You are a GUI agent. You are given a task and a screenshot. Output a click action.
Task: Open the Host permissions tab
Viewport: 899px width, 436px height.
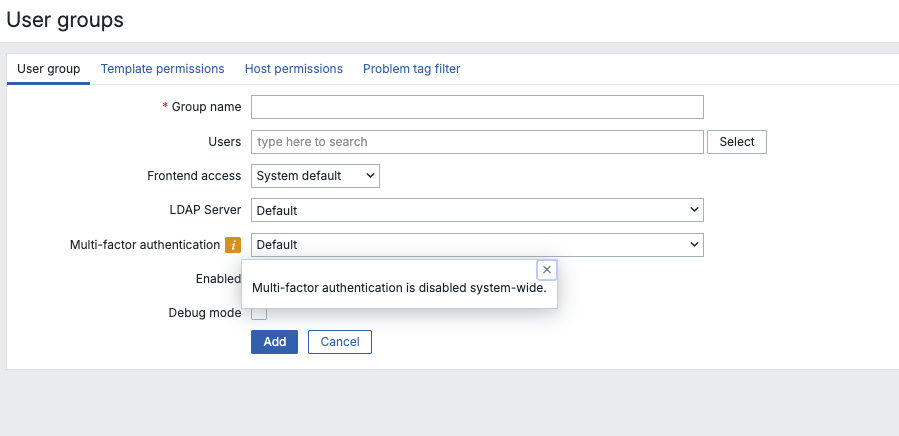pos(293,69)
